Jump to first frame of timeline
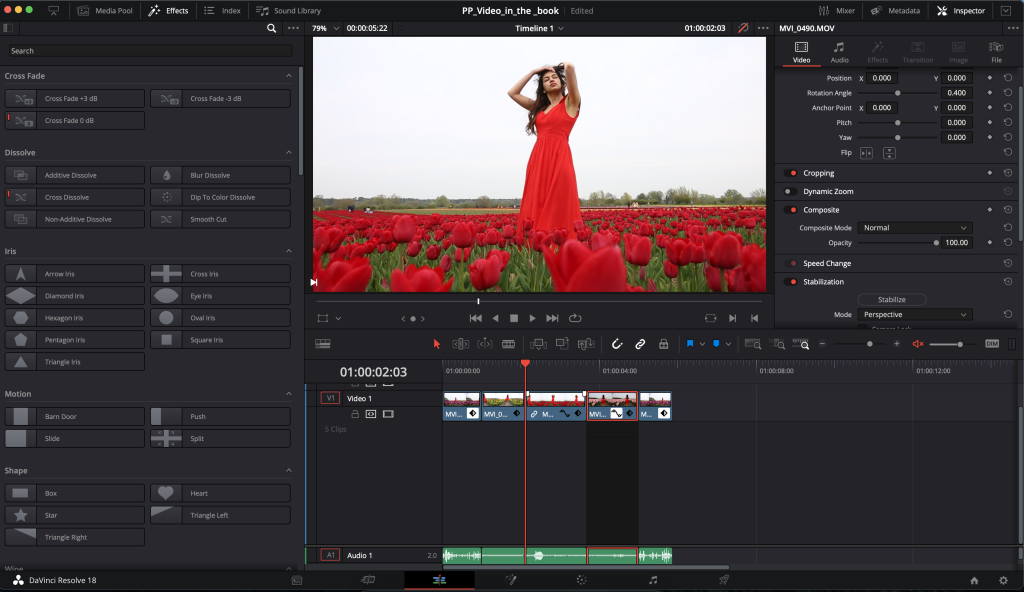1024x592 pixels. coord(475,318)
